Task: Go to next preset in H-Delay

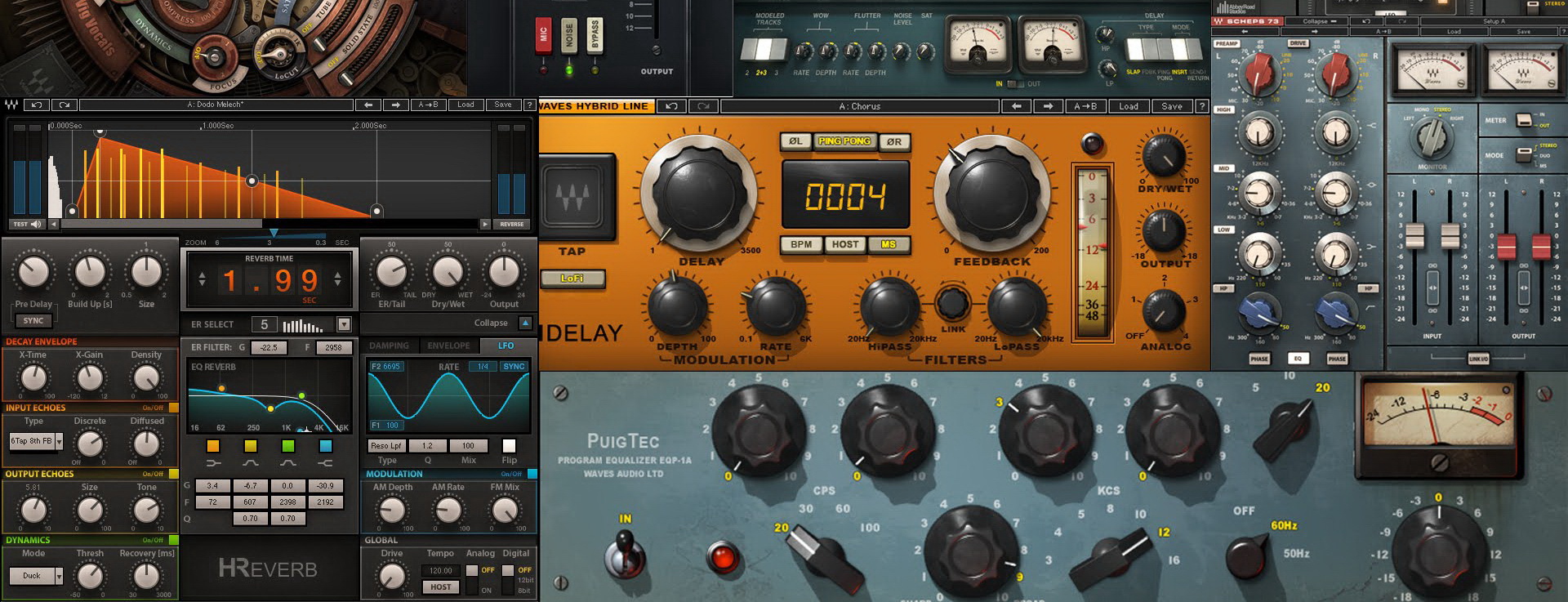Action: pos(1048,106)
